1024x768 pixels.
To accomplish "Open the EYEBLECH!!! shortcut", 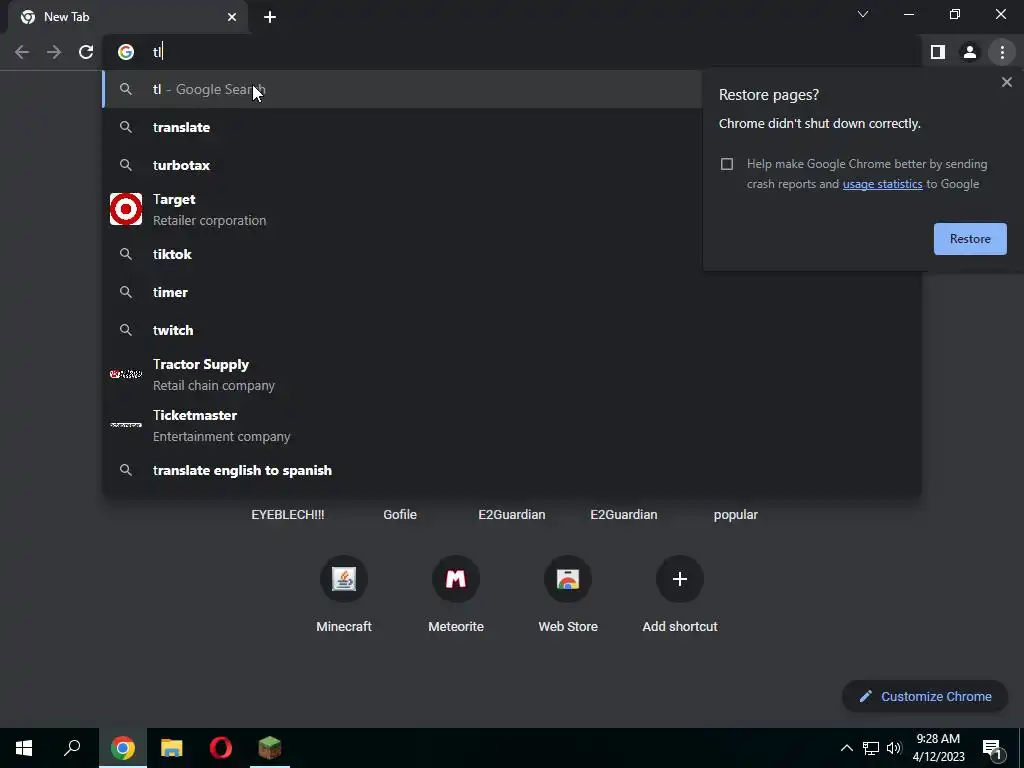I will point(287,515).
